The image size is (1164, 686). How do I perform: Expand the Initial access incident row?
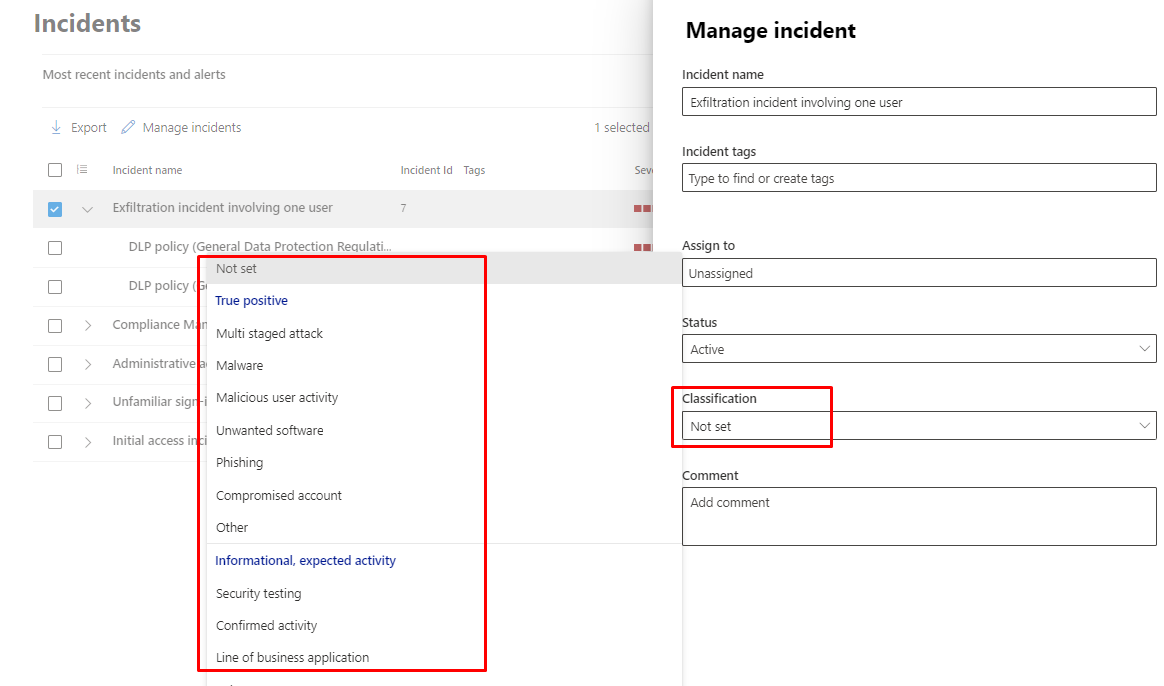[88, 442]
